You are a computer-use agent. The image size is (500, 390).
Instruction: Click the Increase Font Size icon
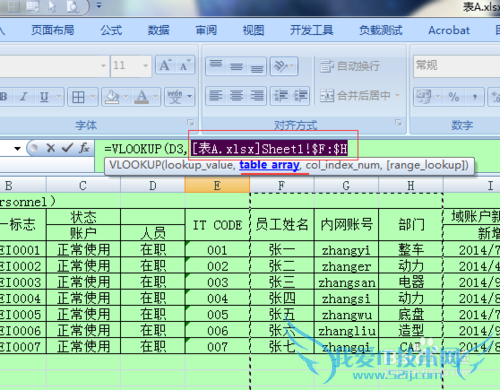pyautogui.click(x=165, y=65)
